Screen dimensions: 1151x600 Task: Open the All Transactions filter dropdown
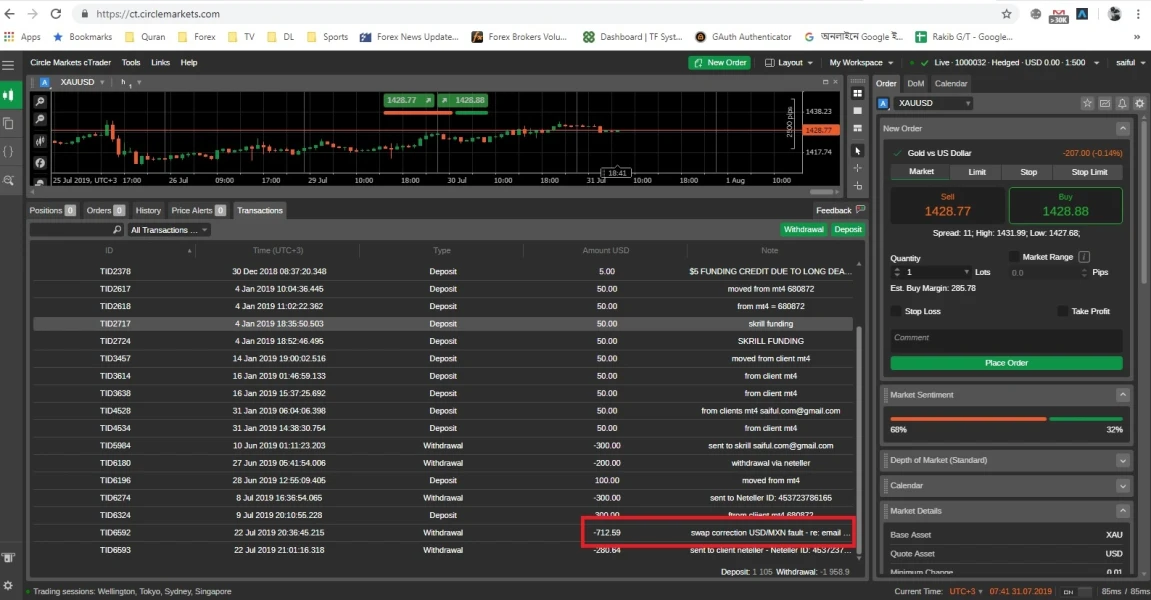click(169, 230)
